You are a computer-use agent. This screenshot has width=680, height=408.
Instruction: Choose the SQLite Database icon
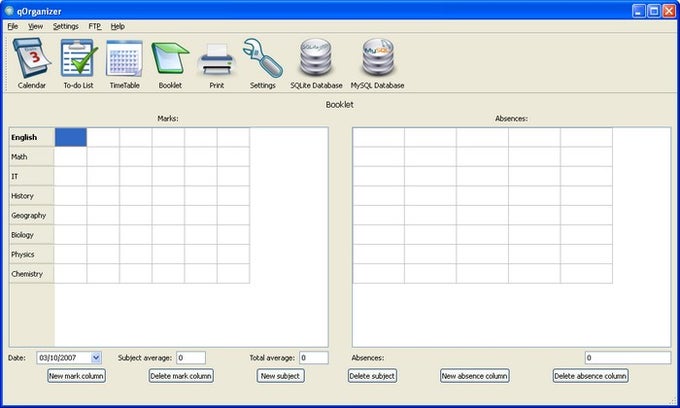click(316, 58)
